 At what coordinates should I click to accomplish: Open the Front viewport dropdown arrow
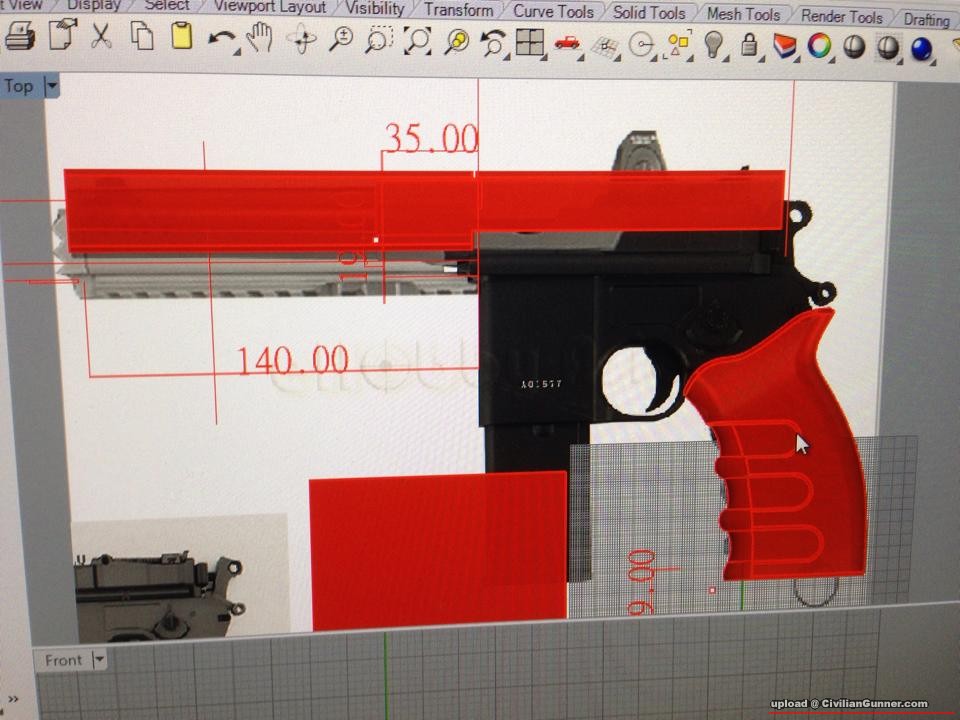point(99,660)
